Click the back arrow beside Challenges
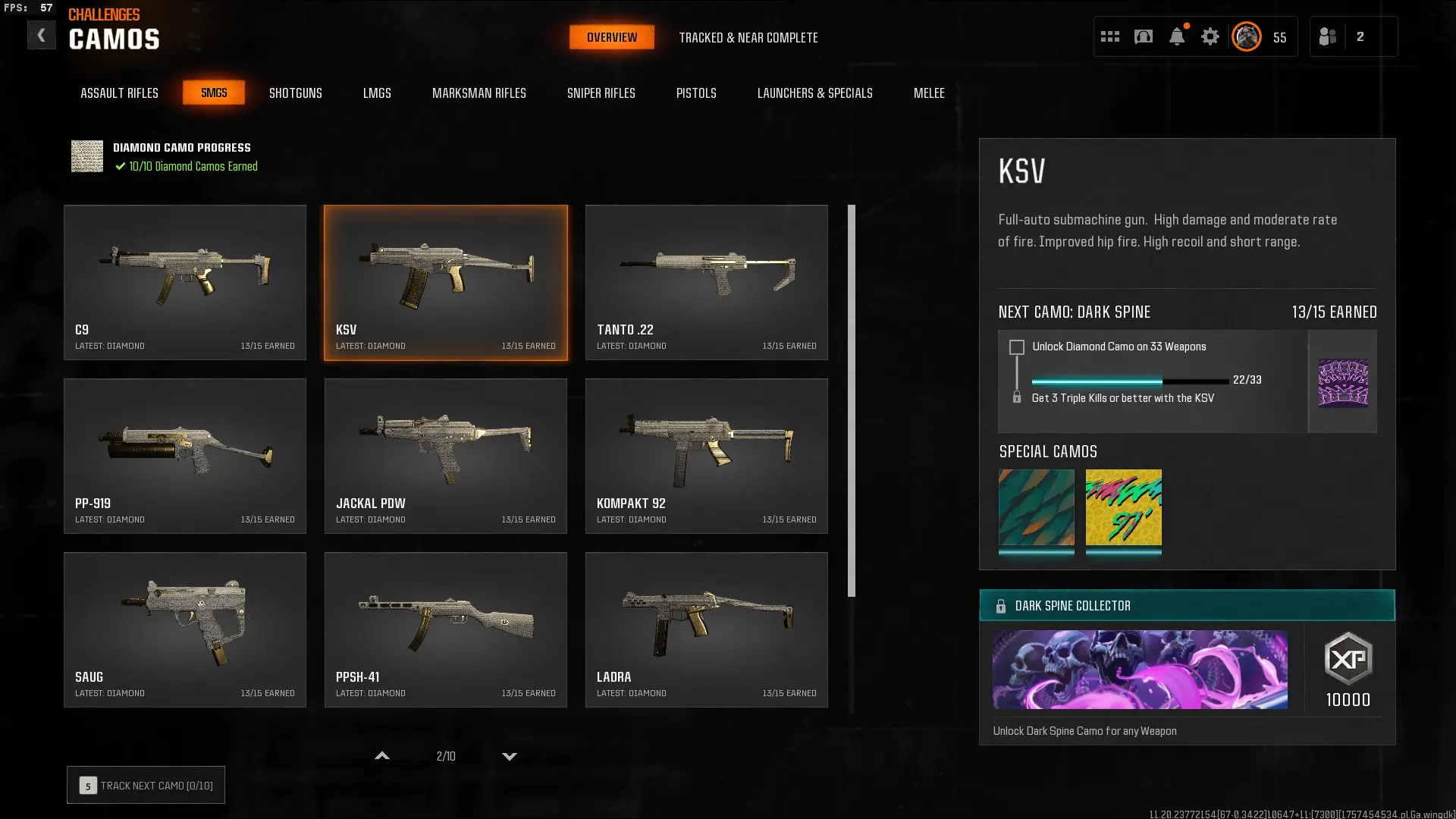The height and width of the screenshot is (819, 1456). pyautogui.click(x=41, y=36)
